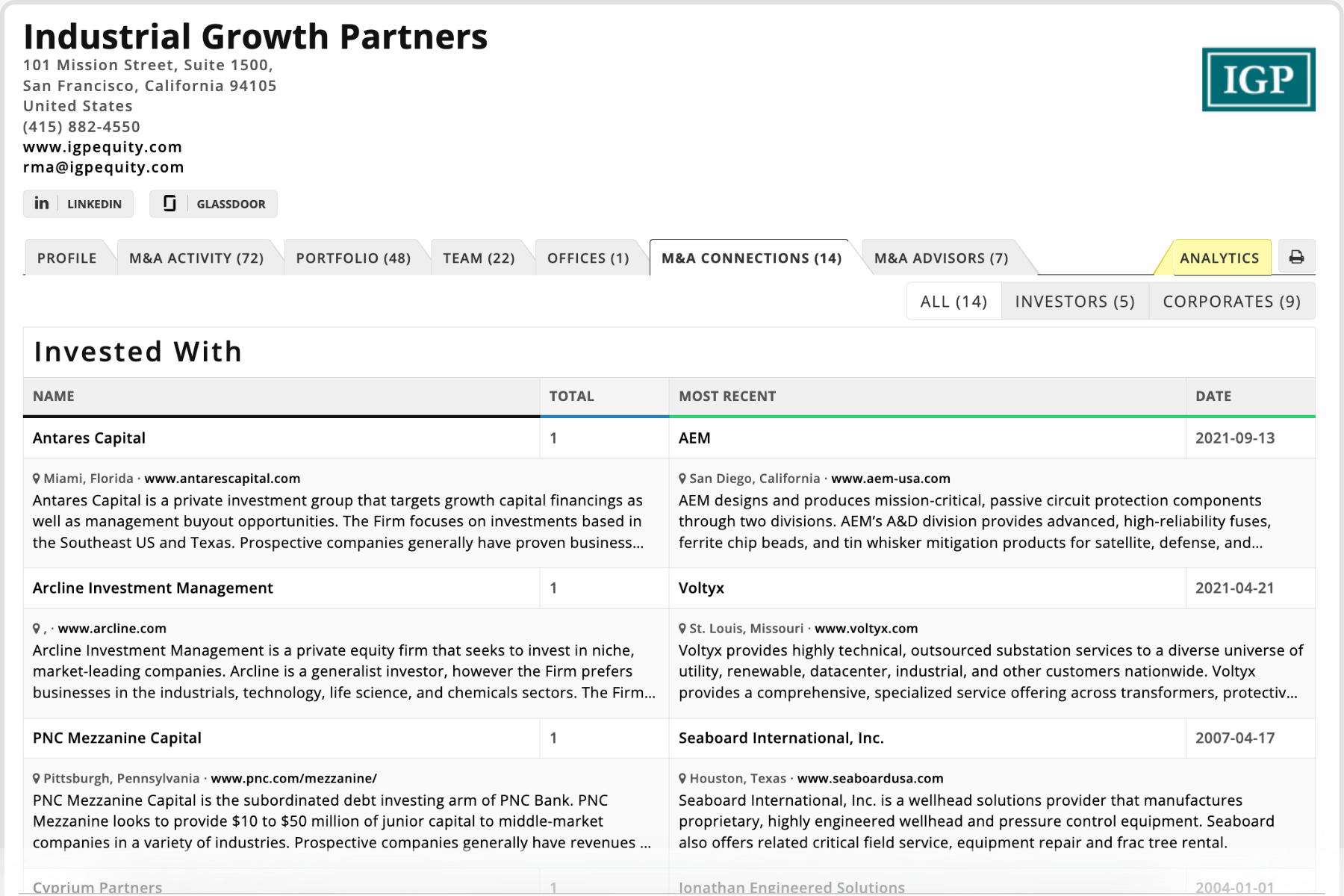Open the LinkedIn profile button
Viewport: 1344px width, 896px height.
78,204
